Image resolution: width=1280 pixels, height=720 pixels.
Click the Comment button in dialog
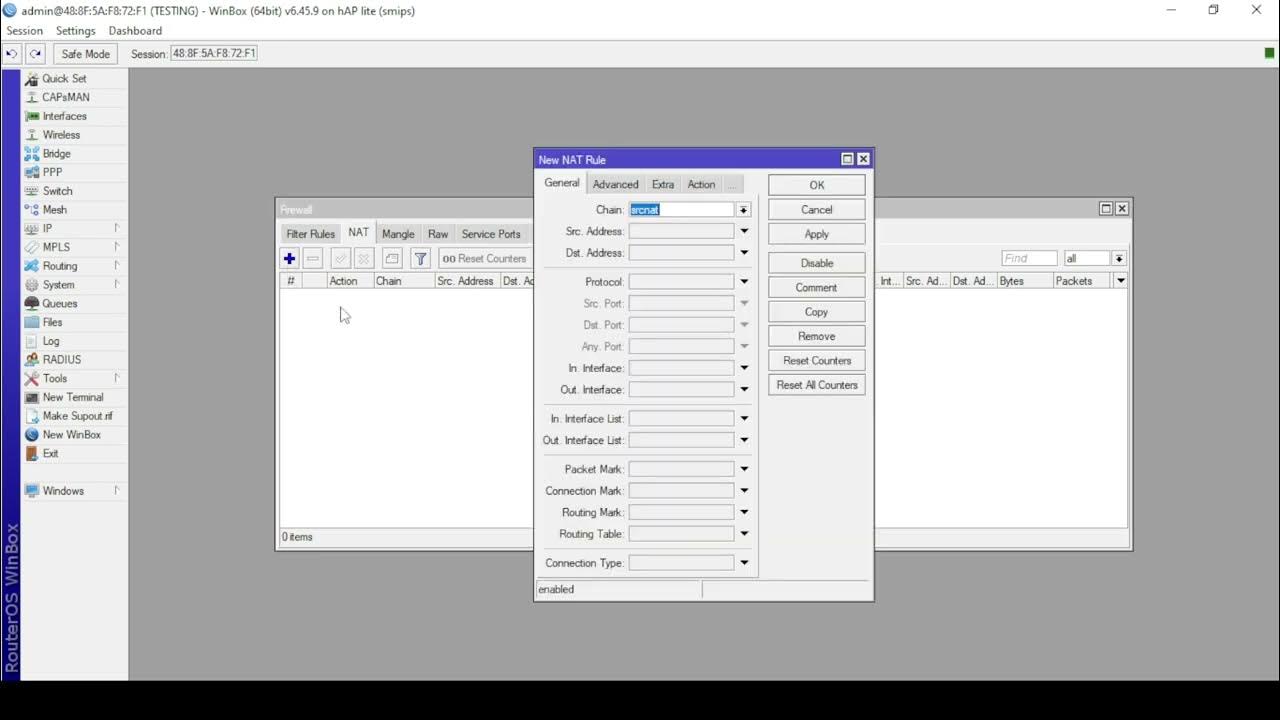tap(817, 287)
